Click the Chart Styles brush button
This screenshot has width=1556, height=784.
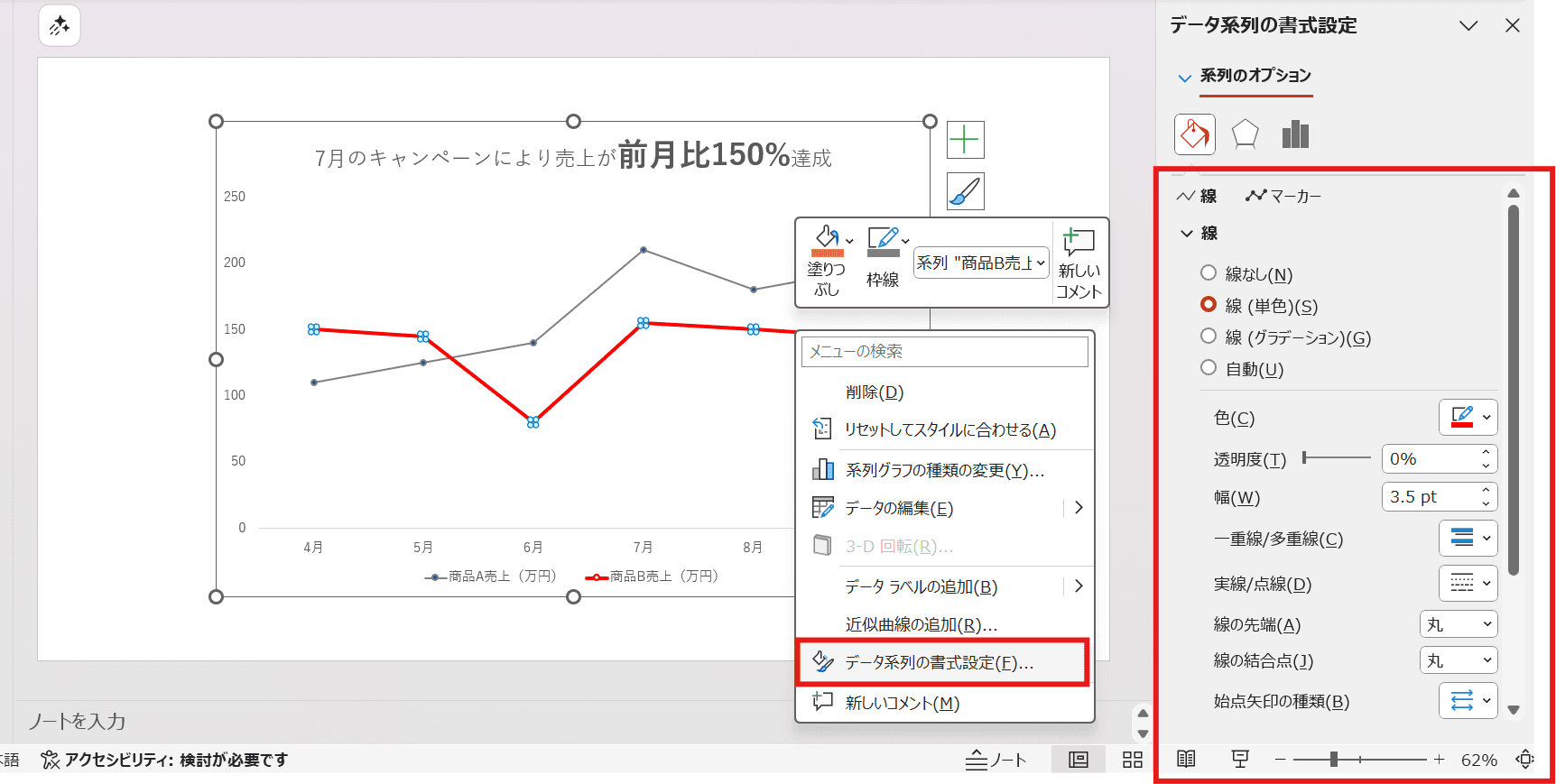(965, 191)
